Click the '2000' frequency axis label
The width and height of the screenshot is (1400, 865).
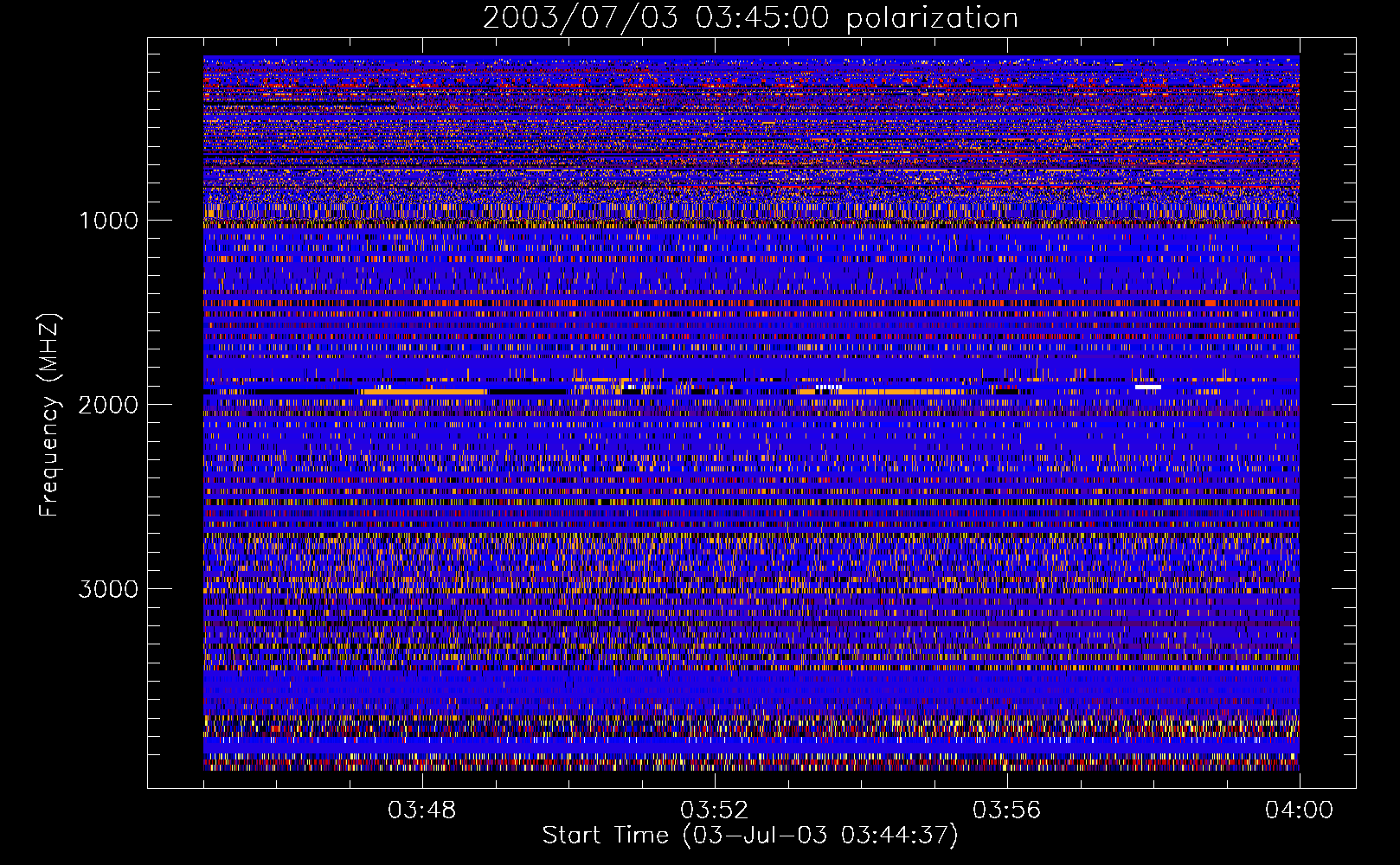pyautogui.click(x=108, y=405)
